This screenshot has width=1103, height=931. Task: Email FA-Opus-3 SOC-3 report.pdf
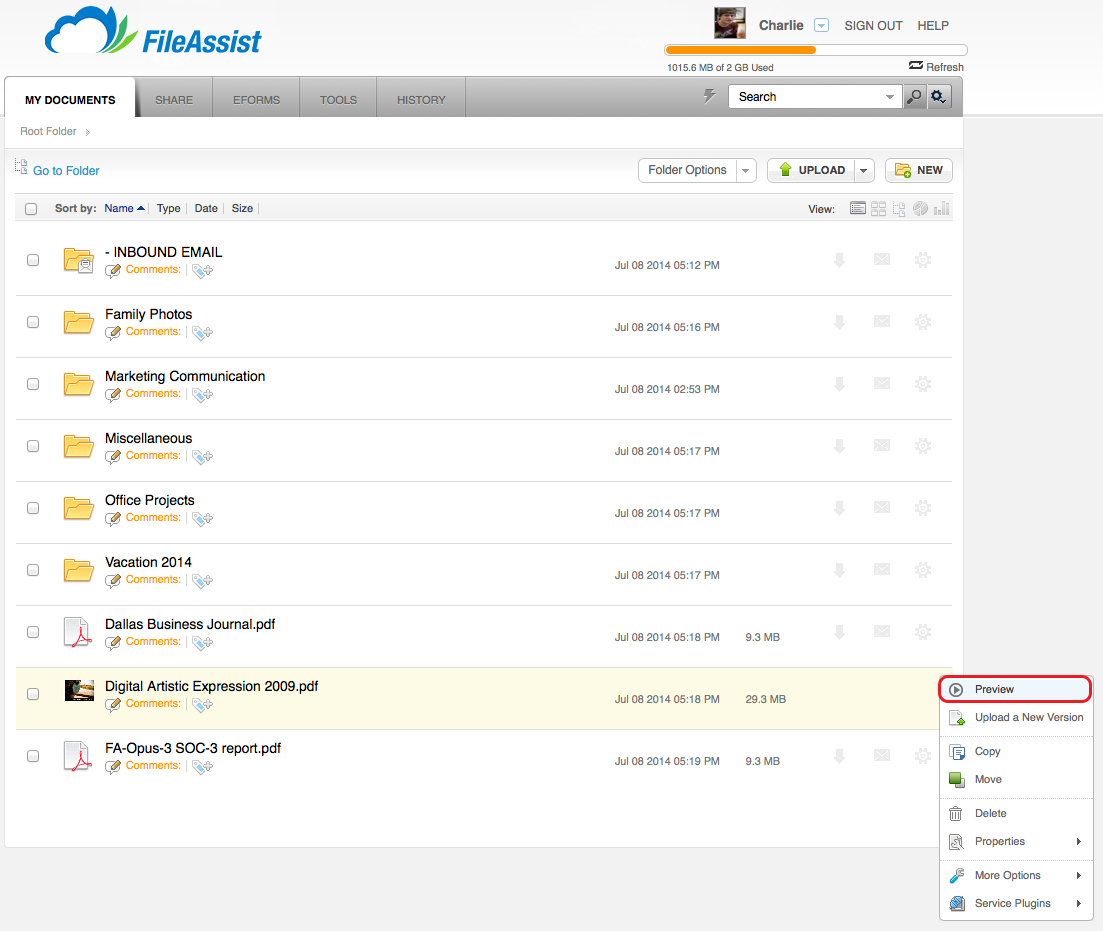click(x=881, y=755)
